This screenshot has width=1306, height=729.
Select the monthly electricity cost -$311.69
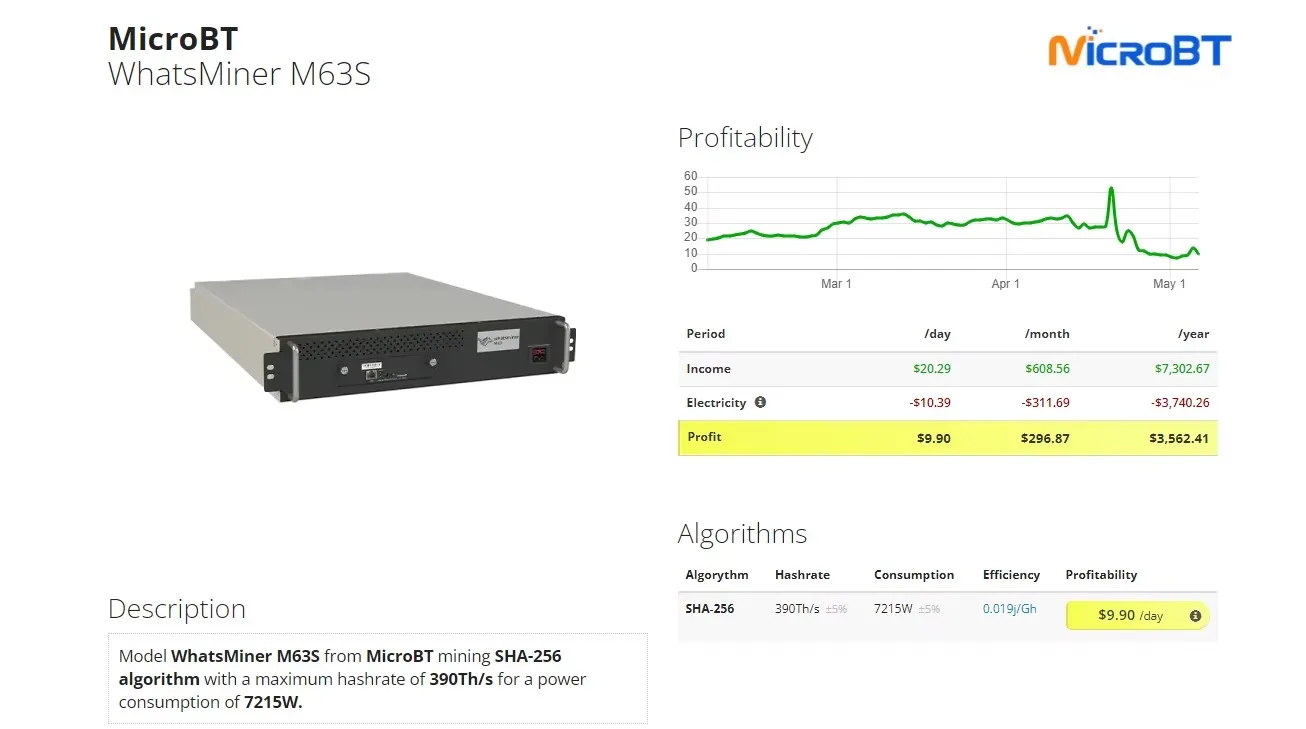tap(1046, 403)
